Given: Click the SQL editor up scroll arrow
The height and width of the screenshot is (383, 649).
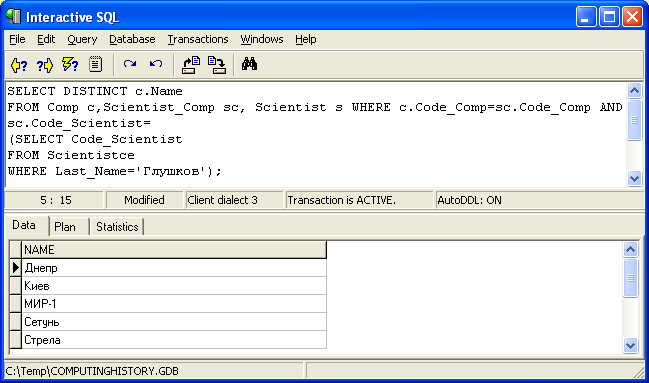Looking at the screenshot, I should [x=635, y=90].
